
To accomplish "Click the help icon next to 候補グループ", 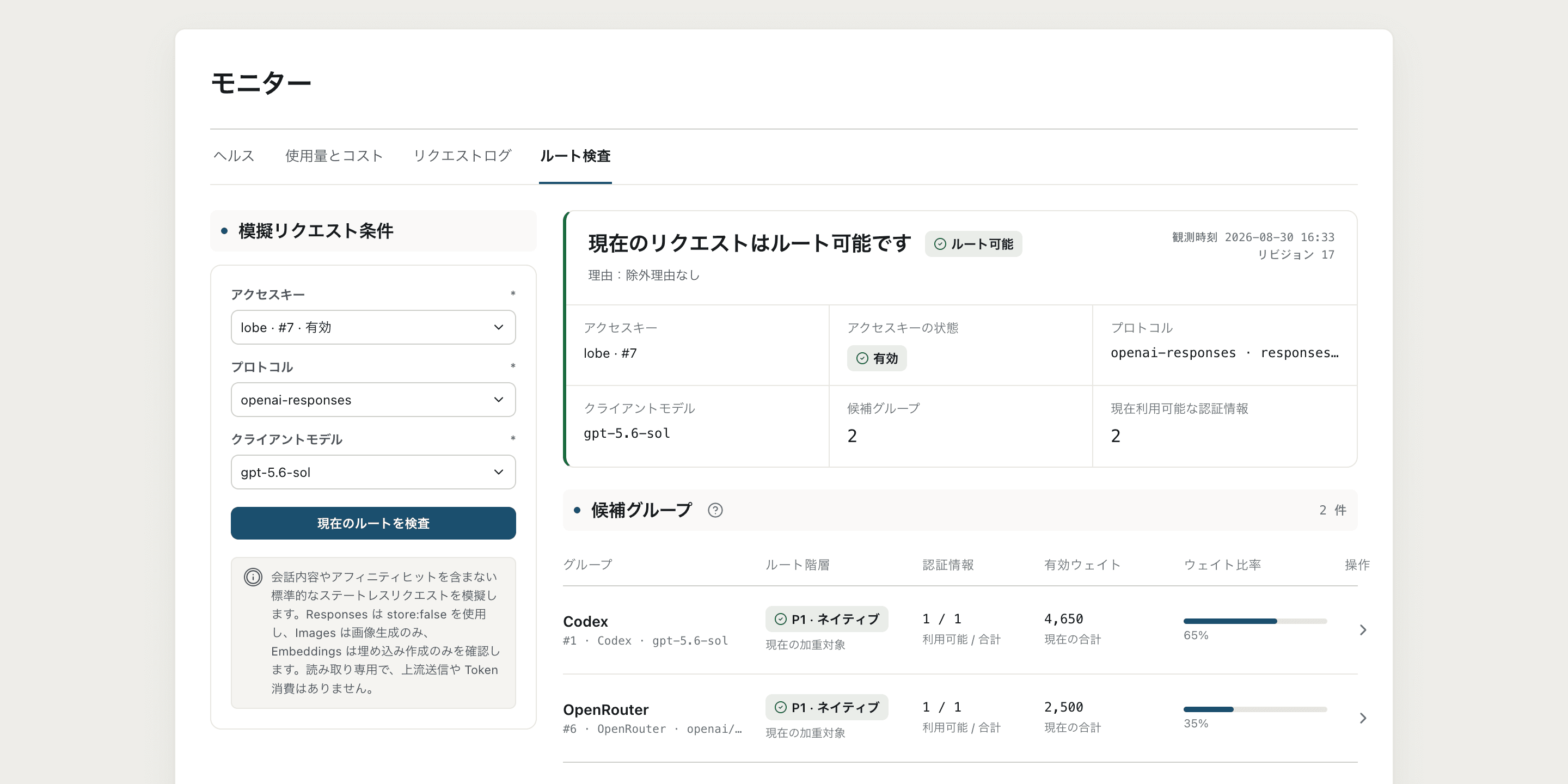I will tap(715, 510).
